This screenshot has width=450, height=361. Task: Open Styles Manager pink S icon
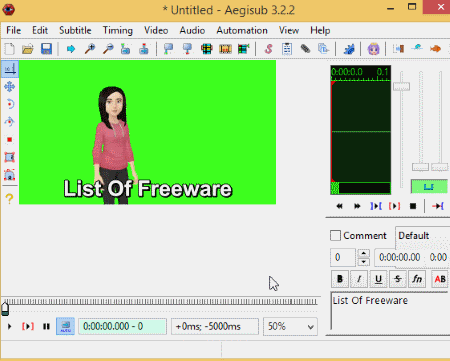pos(269,49)
